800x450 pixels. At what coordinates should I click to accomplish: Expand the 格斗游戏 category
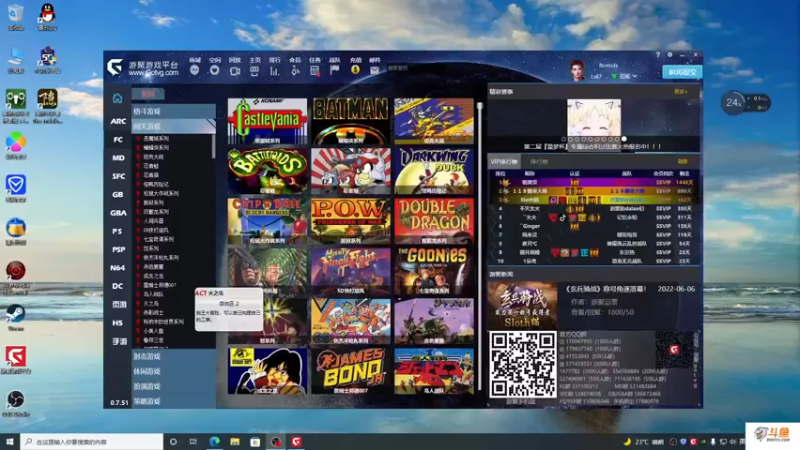[173, 111]
